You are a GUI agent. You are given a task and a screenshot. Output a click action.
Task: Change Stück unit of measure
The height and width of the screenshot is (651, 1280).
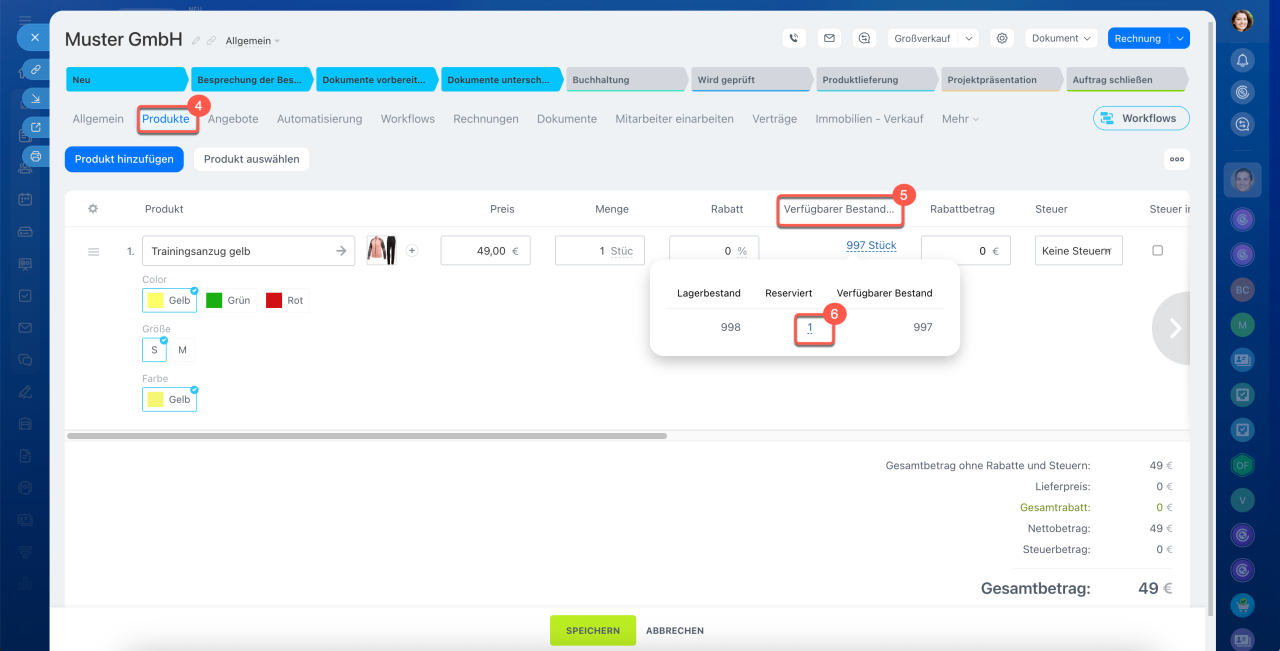pos(622,252)
